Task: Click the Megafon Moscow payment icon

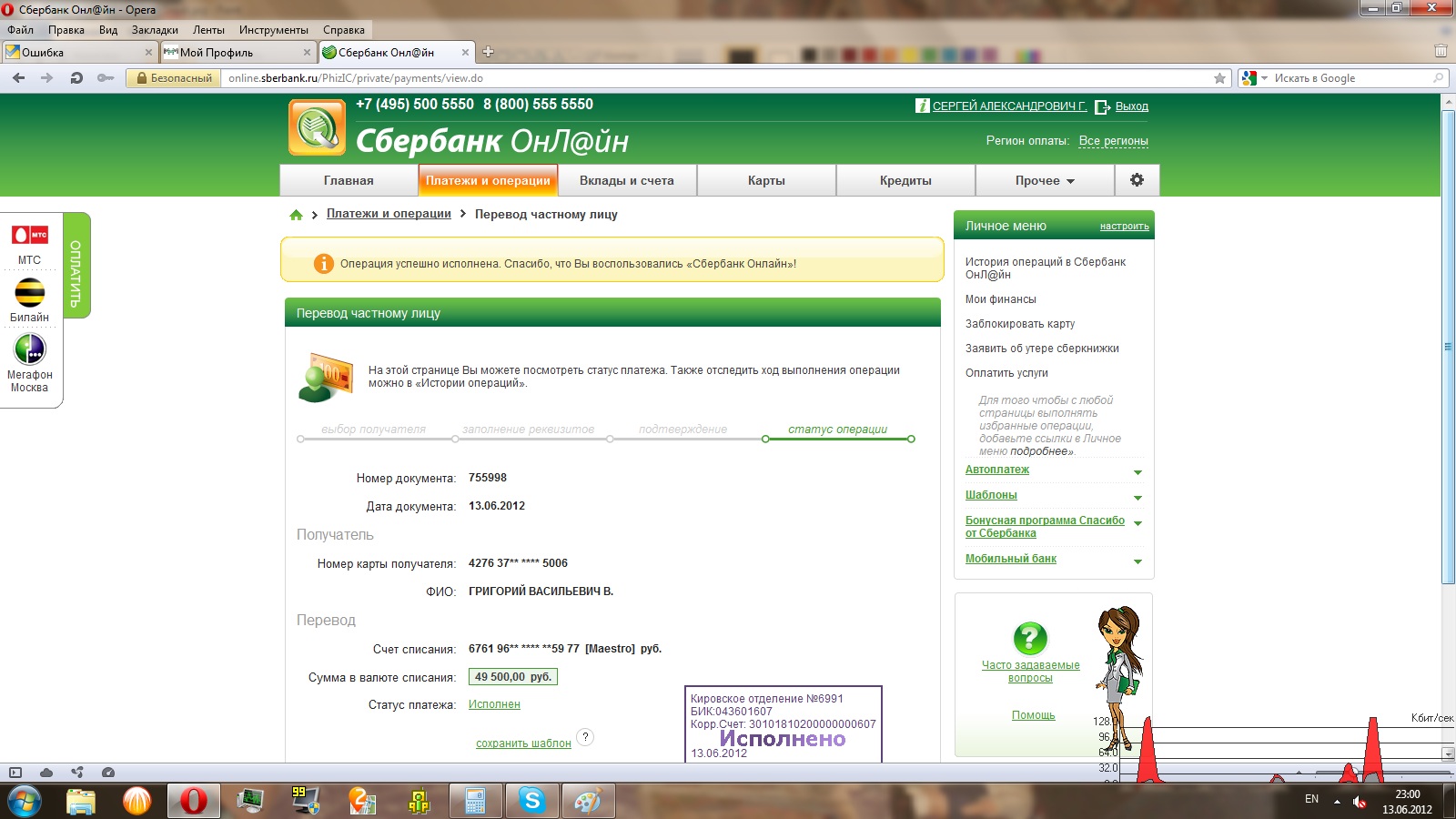Action: [30, 349]
